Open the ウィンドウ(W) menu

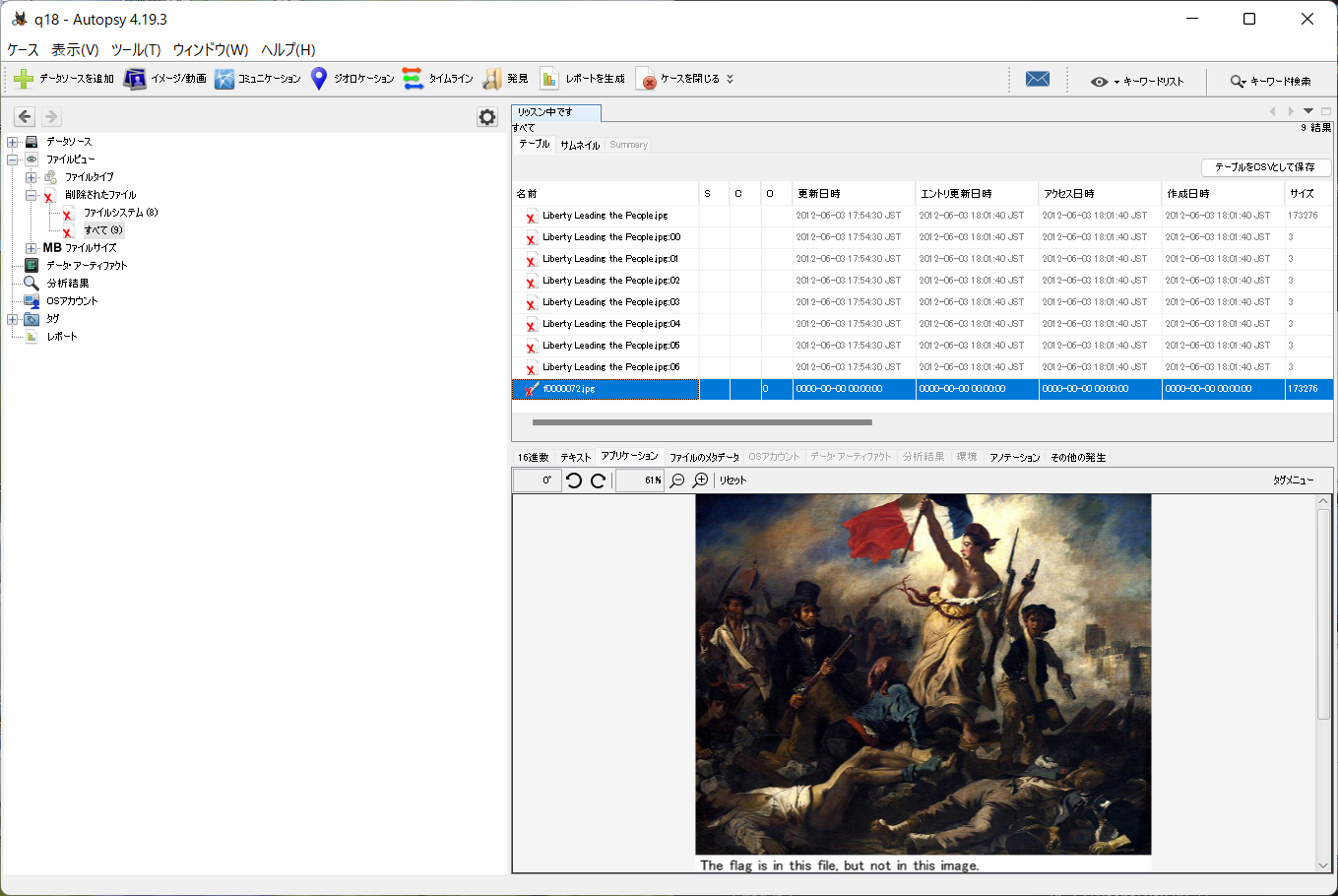coord(211,50)
